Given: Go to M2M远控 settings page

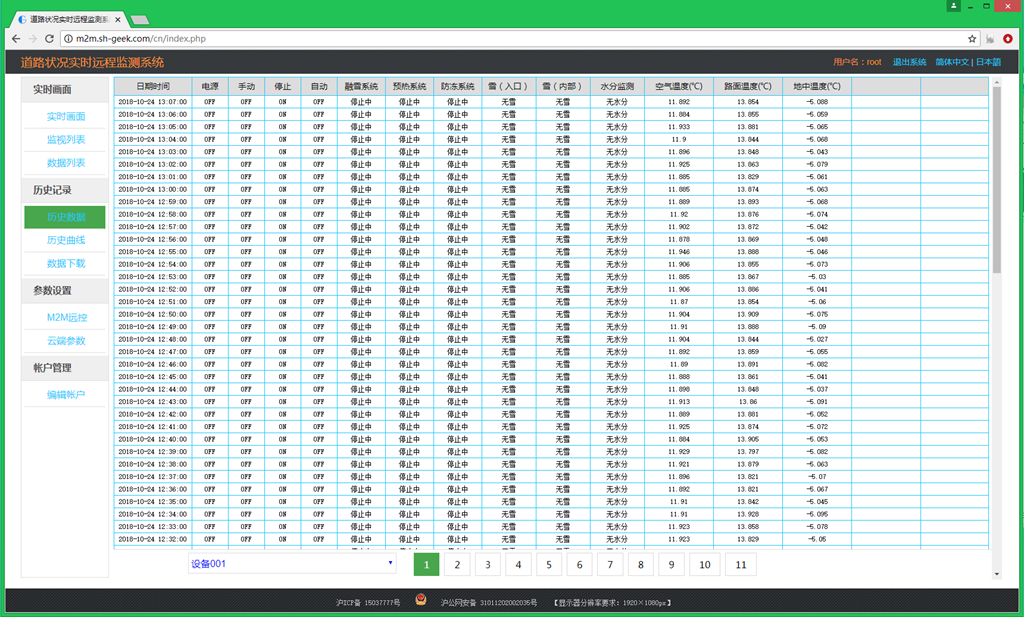Looking at the screenshot, I should [x=66, y=318].
